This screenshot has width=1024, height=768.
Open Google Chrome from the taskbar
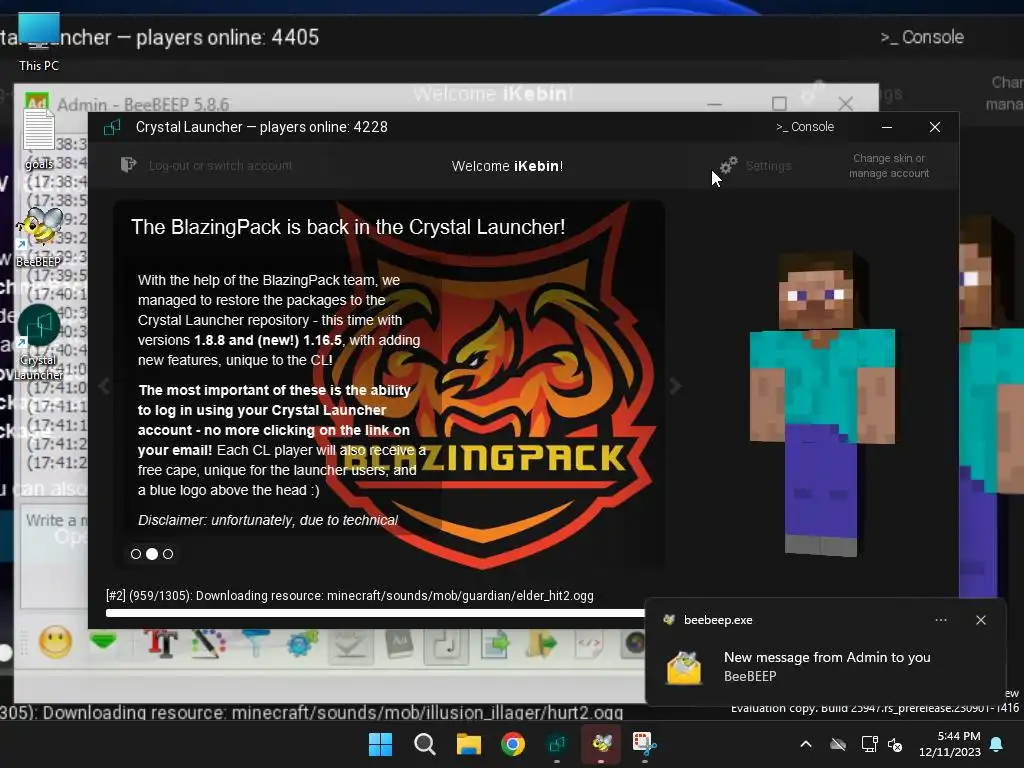(x=513, y=744)
